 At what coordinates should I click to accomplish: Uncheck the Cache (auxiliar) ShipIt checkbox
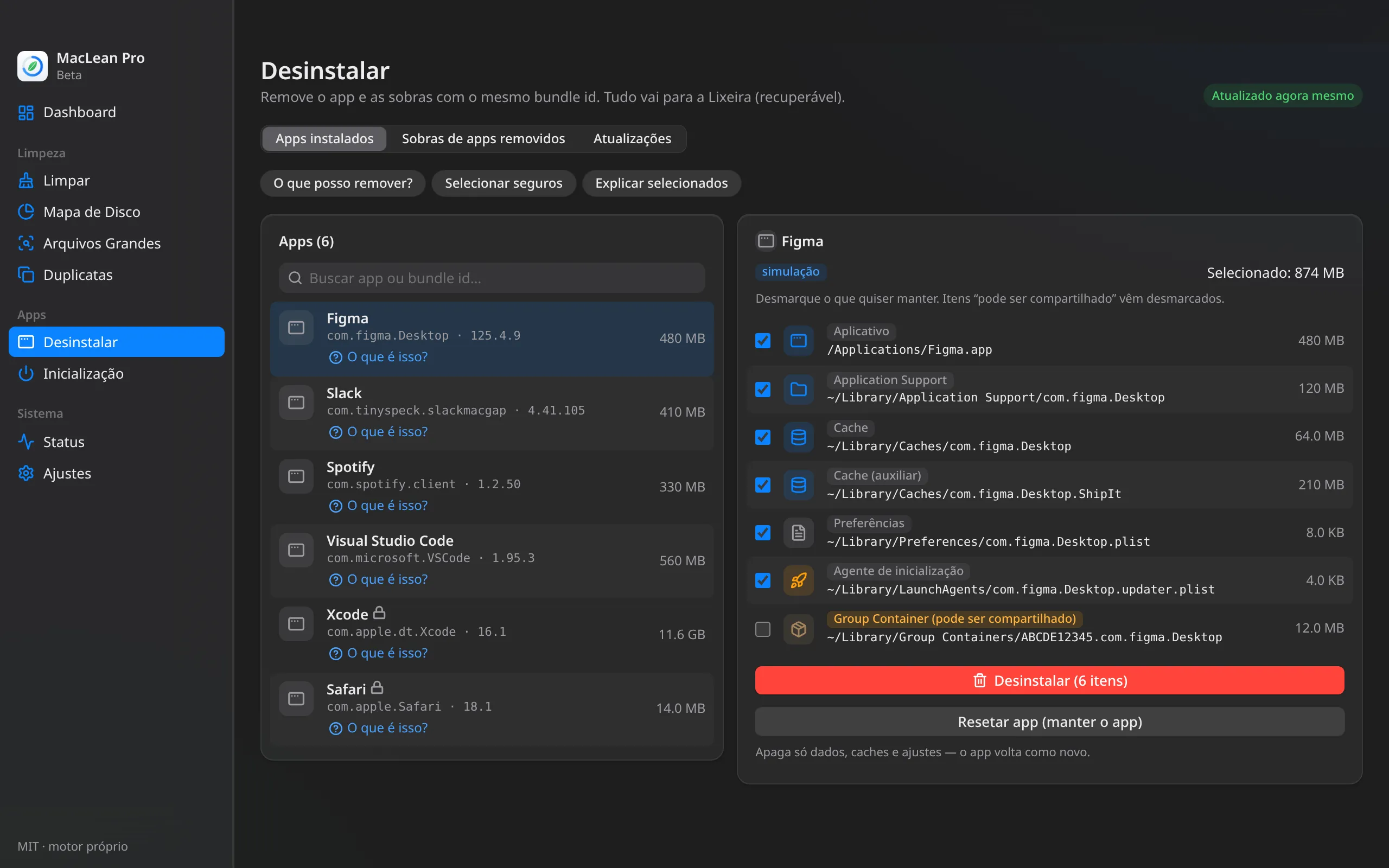click(x=763, y=485)
